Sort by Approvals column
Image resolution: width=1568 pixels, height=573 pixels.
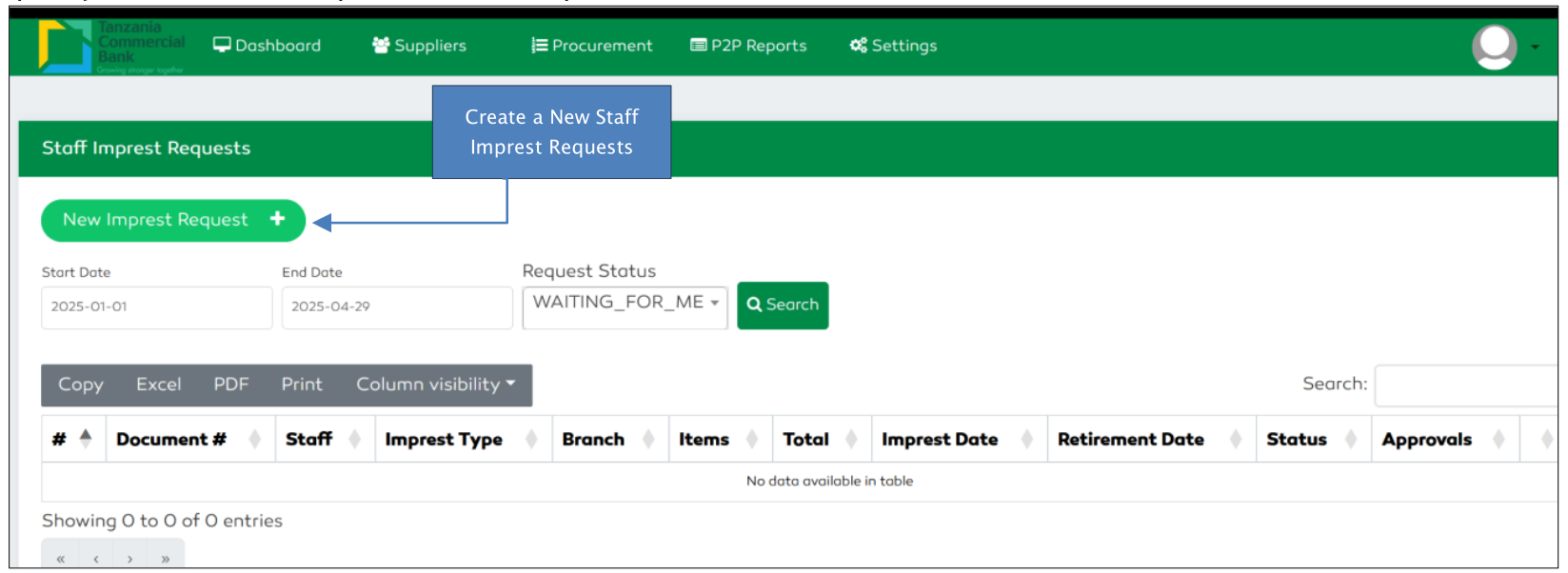[1445, 439]
